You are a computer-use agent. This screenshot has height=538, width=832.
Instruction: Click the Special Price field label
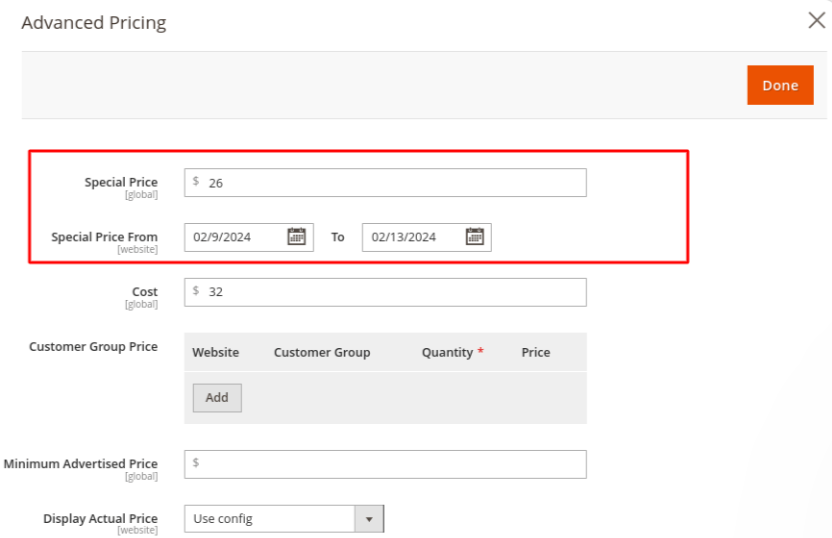coord(121,182)
